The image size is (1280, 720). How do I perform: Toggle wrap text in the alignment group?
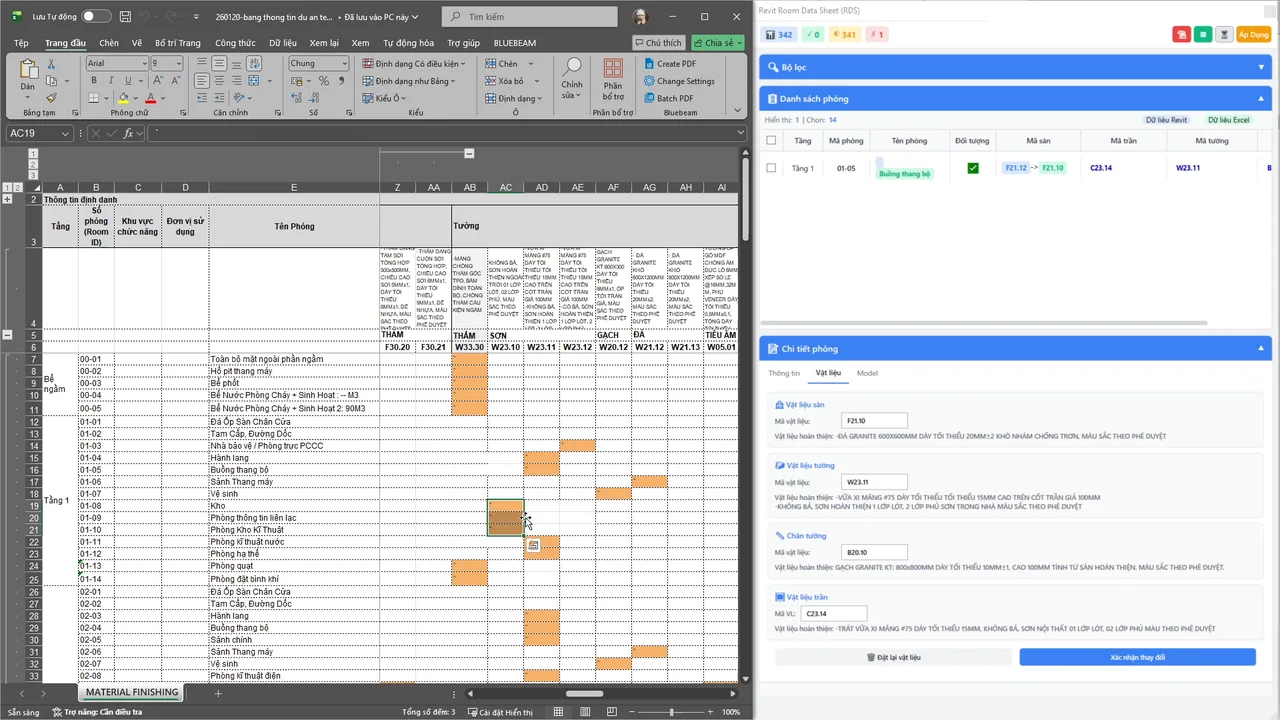tap(252, 64)
